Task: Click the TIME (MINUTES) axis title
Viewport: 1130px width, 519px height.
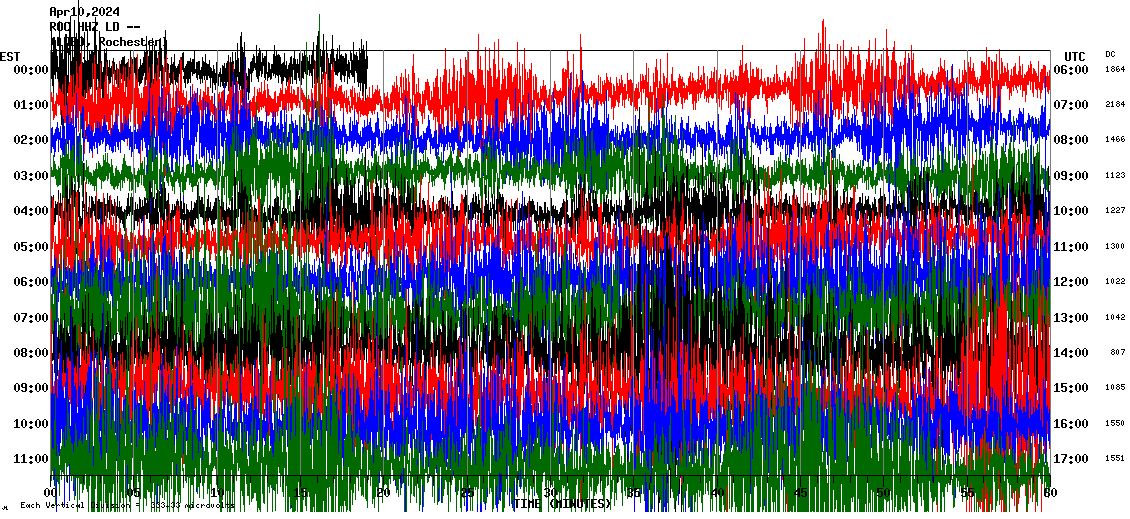Action: [x=563, y=504]
